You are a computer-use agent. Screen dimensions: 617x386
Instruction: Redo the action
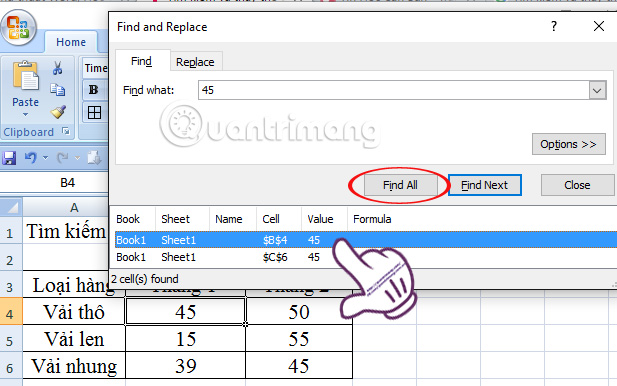tap(63, 158)
